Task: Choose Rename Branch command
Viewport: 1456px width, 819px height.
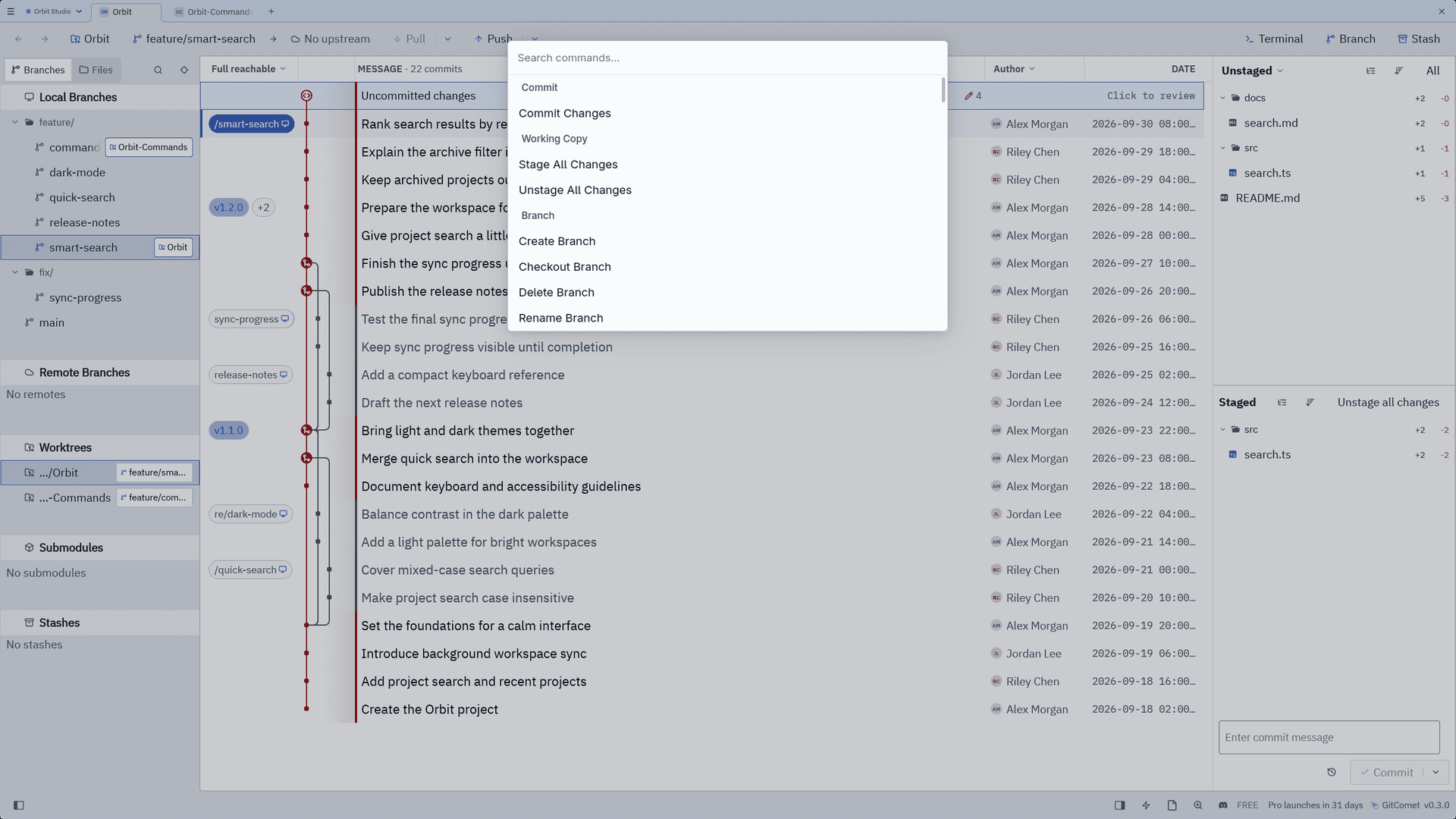Action: (x=727, y=318)
